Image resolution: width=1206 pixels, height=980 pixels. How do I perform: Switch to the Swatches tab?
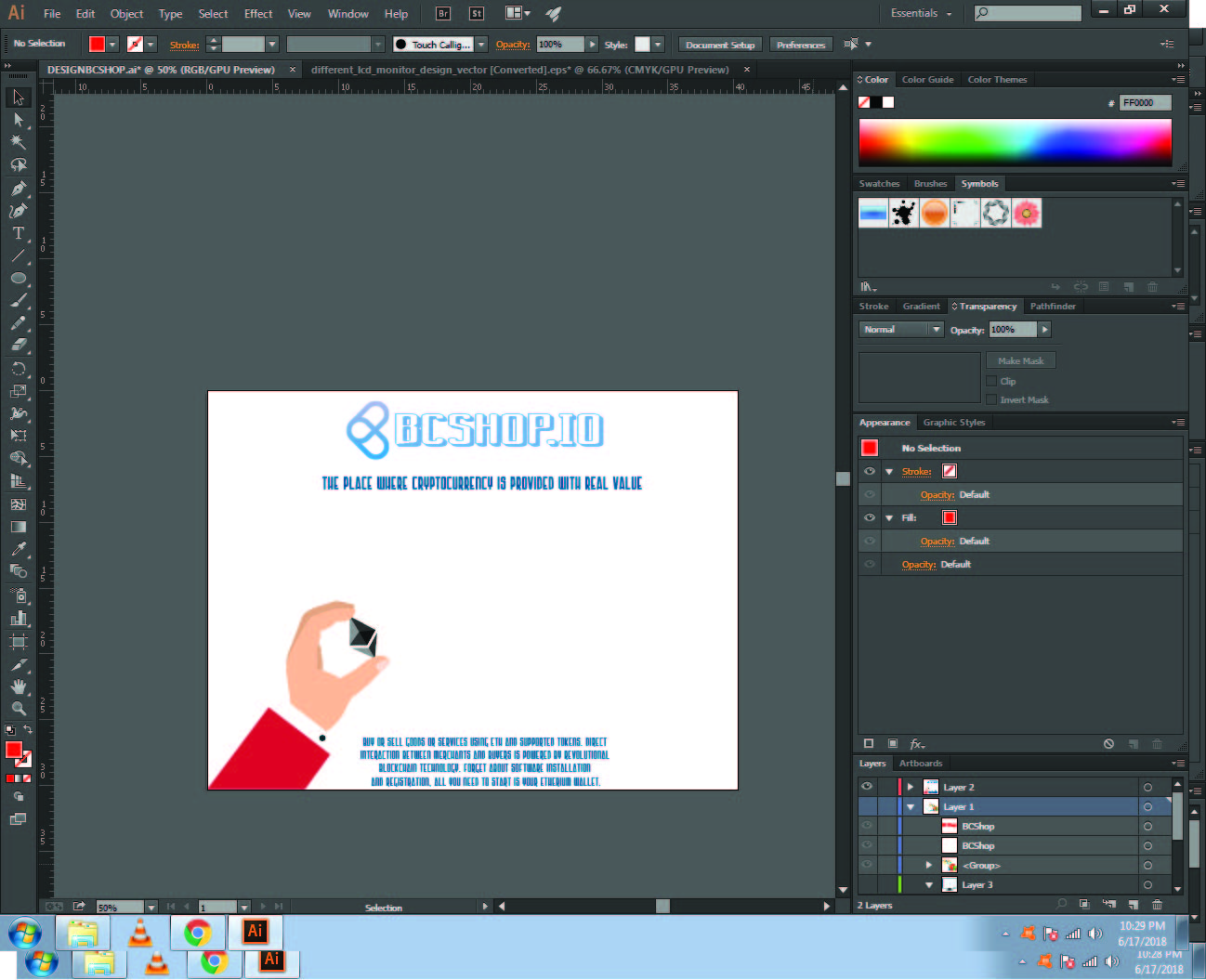pos(879,184)
